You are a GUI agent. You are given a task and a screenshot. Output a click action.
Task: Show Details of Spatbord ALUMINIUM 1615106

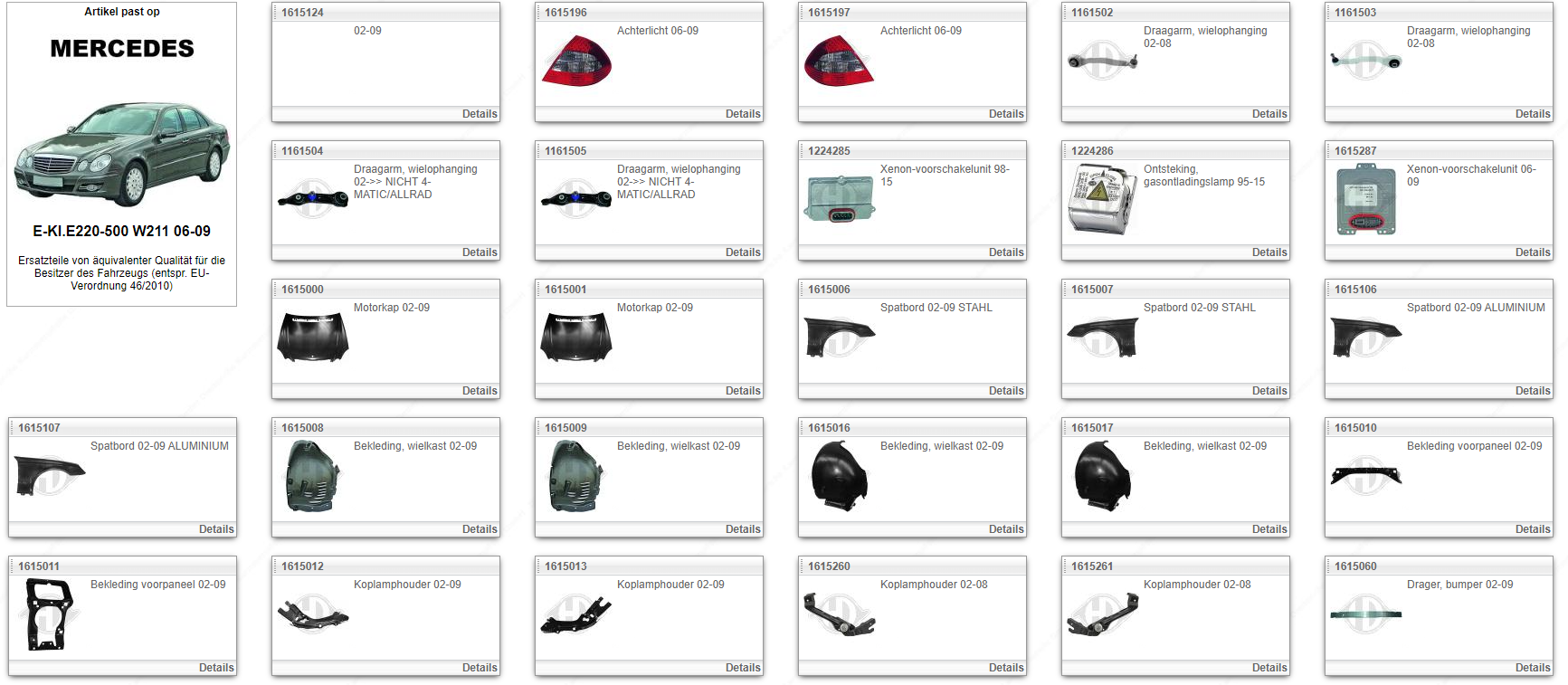[x=1533, y=391]
